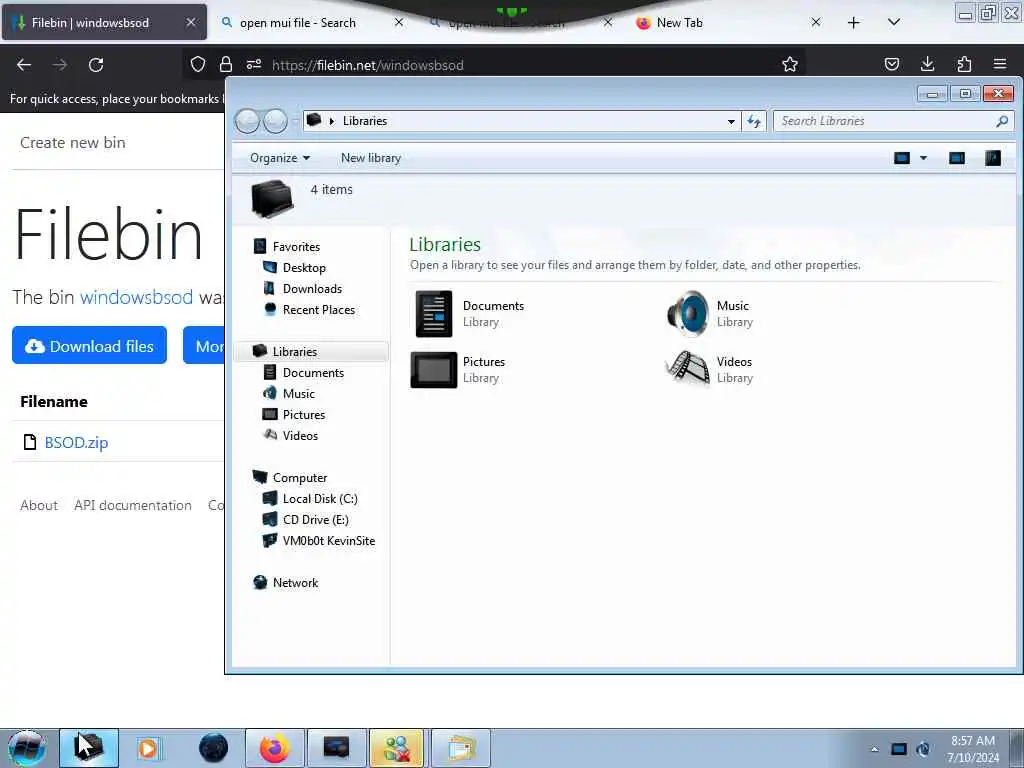Save page to Pocket icon
The image size is (1024, 768).
[x=891, y=64]
